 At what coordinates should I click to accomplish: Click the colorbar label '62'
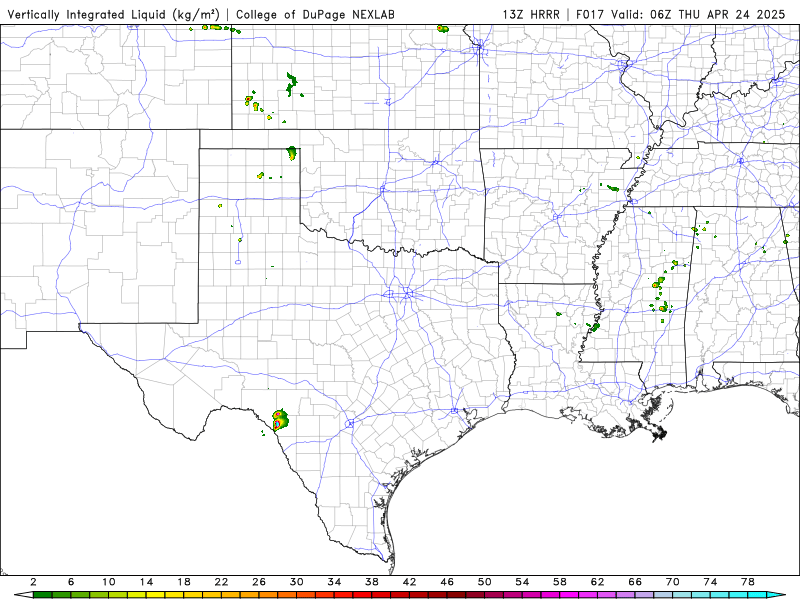[598, 582]
